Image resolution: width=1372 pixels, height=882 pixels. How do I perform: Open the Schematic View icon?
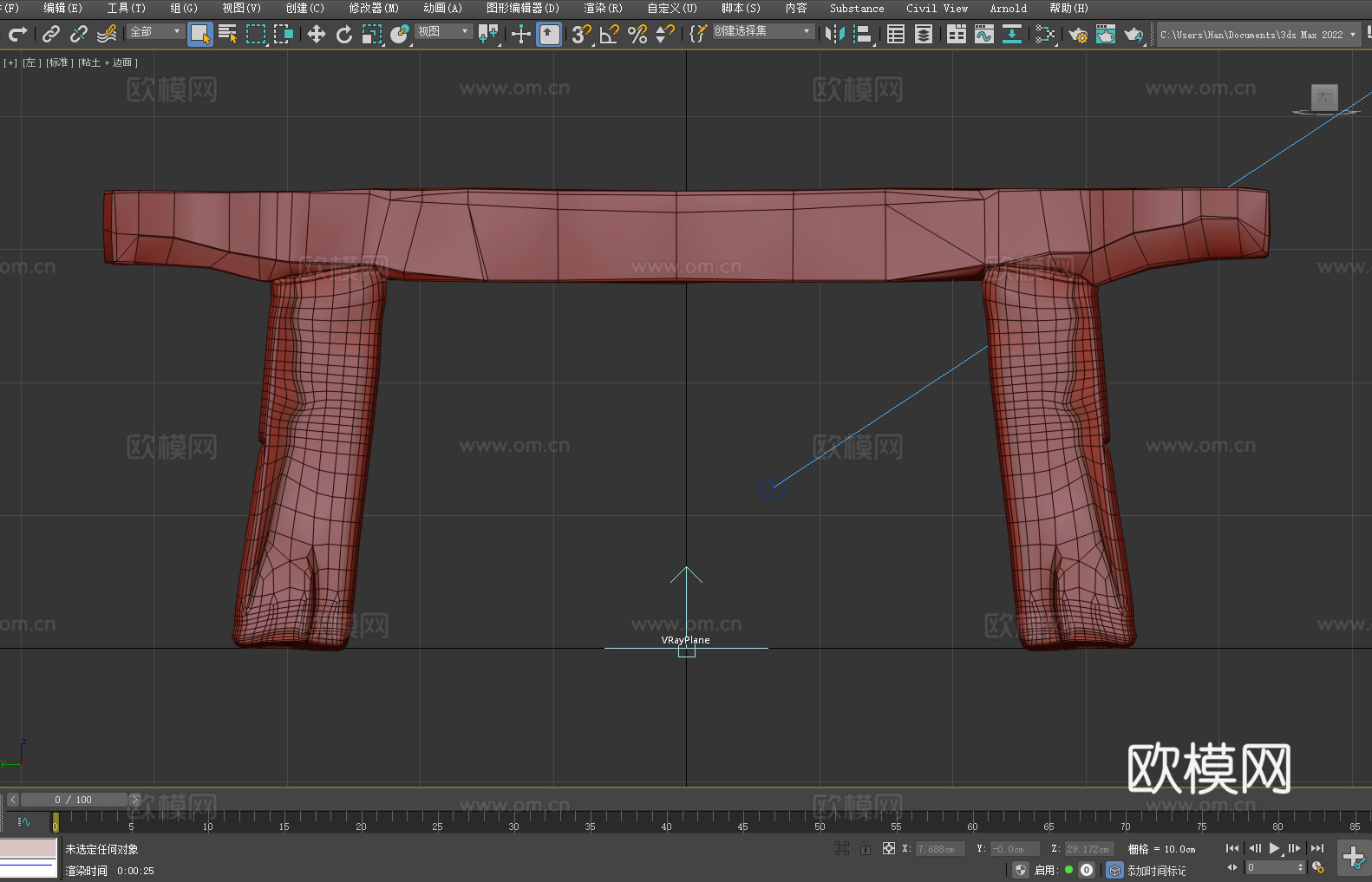click(1045, 34)
